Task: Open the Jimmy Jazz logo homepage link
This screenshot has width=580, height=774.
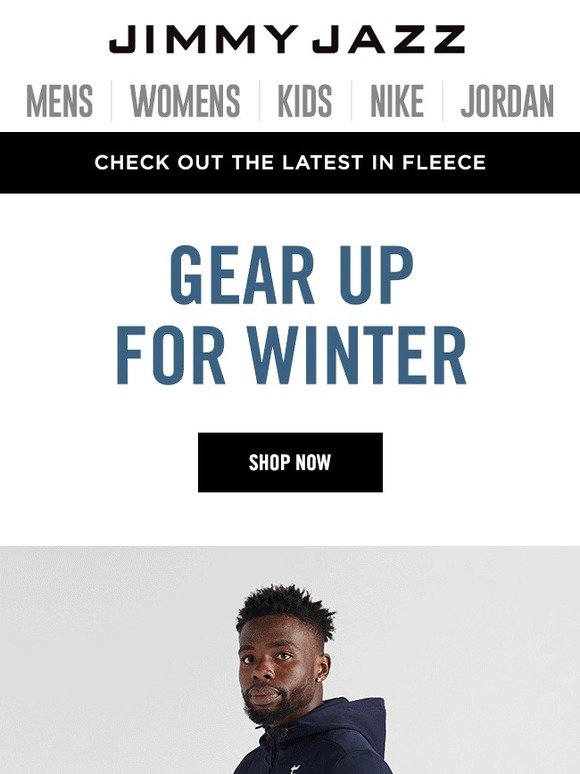Action: point(287,39)
